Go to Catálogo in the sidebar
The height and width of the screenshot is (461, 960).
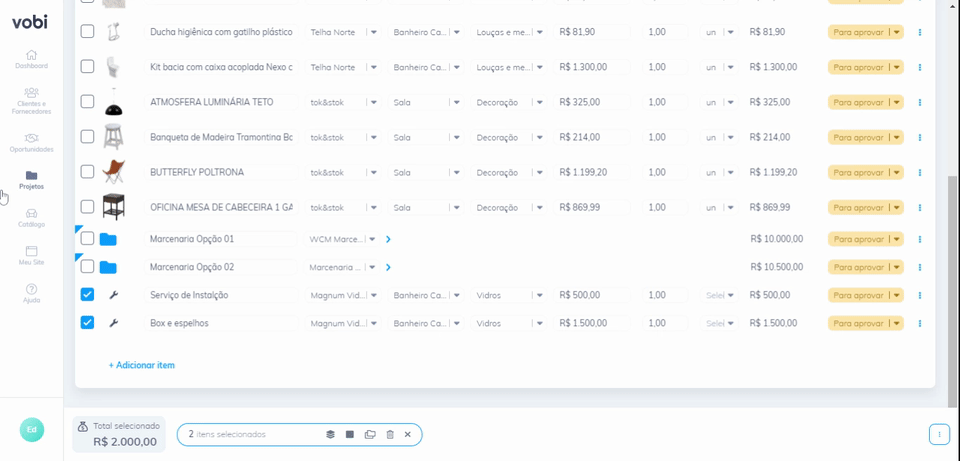[x=31, y=218]
